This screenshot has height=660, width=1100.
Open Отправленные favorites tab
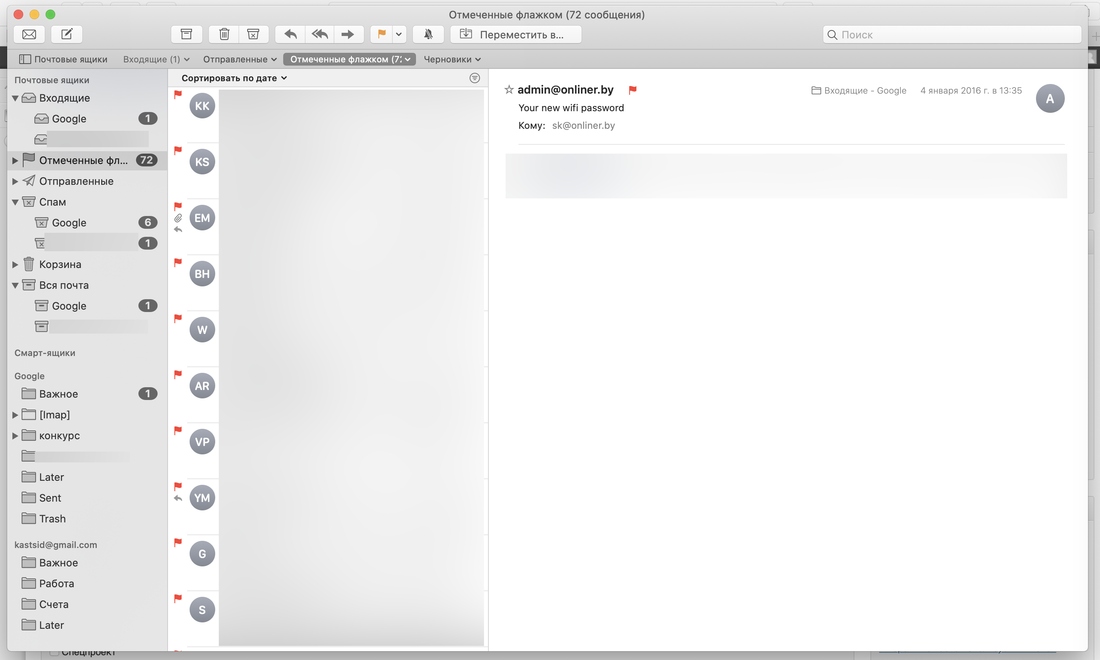pyautogui.click(x=240, y=59)
